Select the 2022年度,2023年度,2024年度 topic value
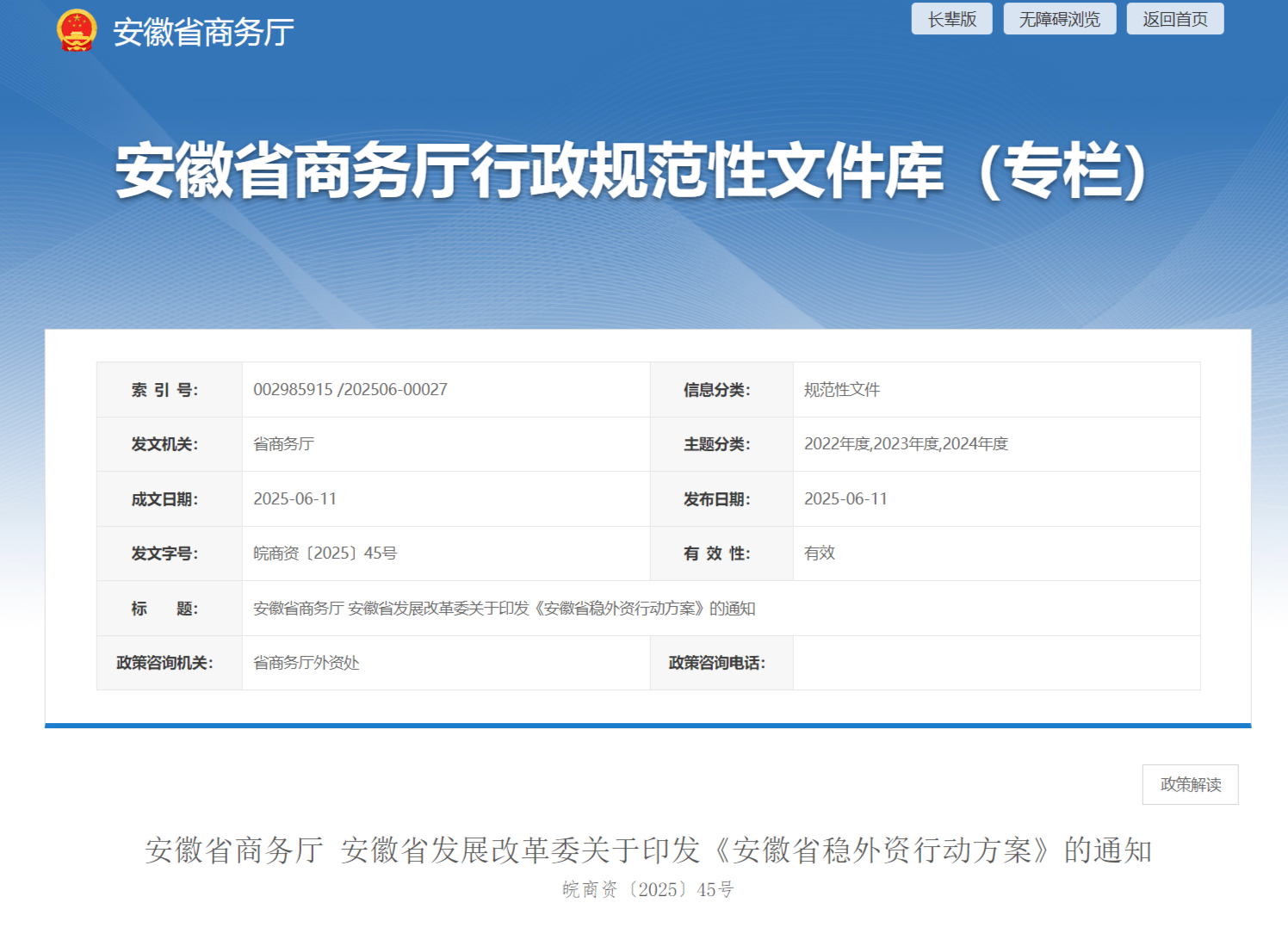Viewport: 1288px width, 952px height. point(906,444)
